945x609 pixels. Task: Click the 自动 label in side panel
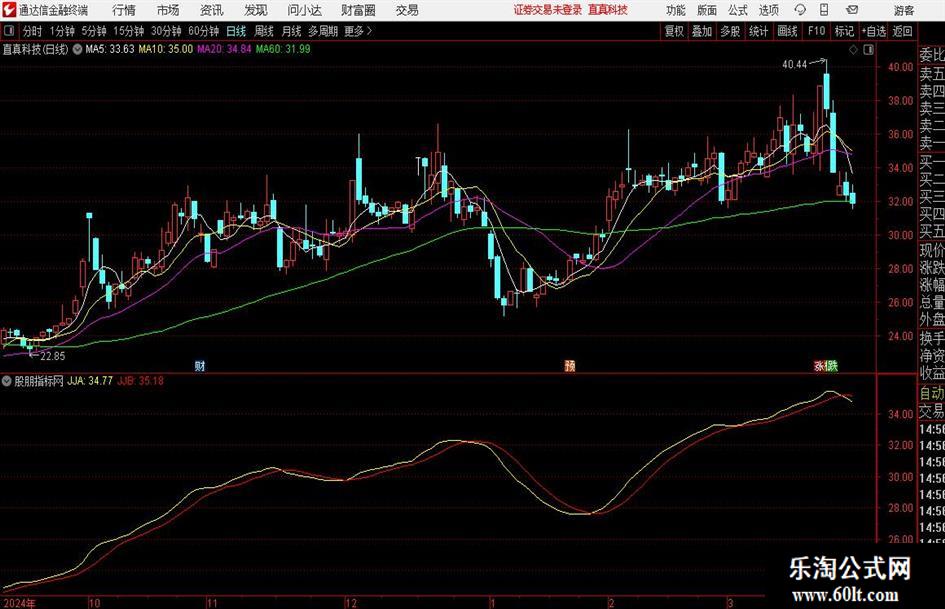click(x=932, y=393)
